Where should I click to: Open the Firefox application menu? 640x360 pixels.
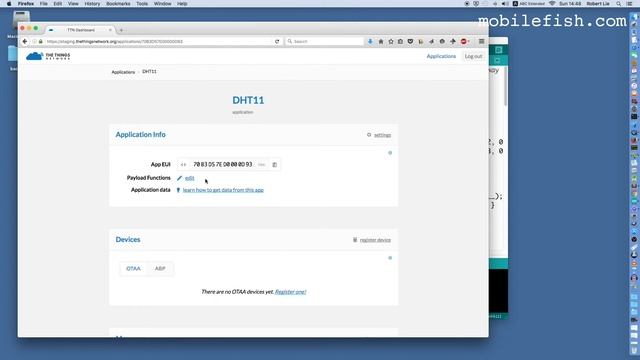click(x=26, y=4)
